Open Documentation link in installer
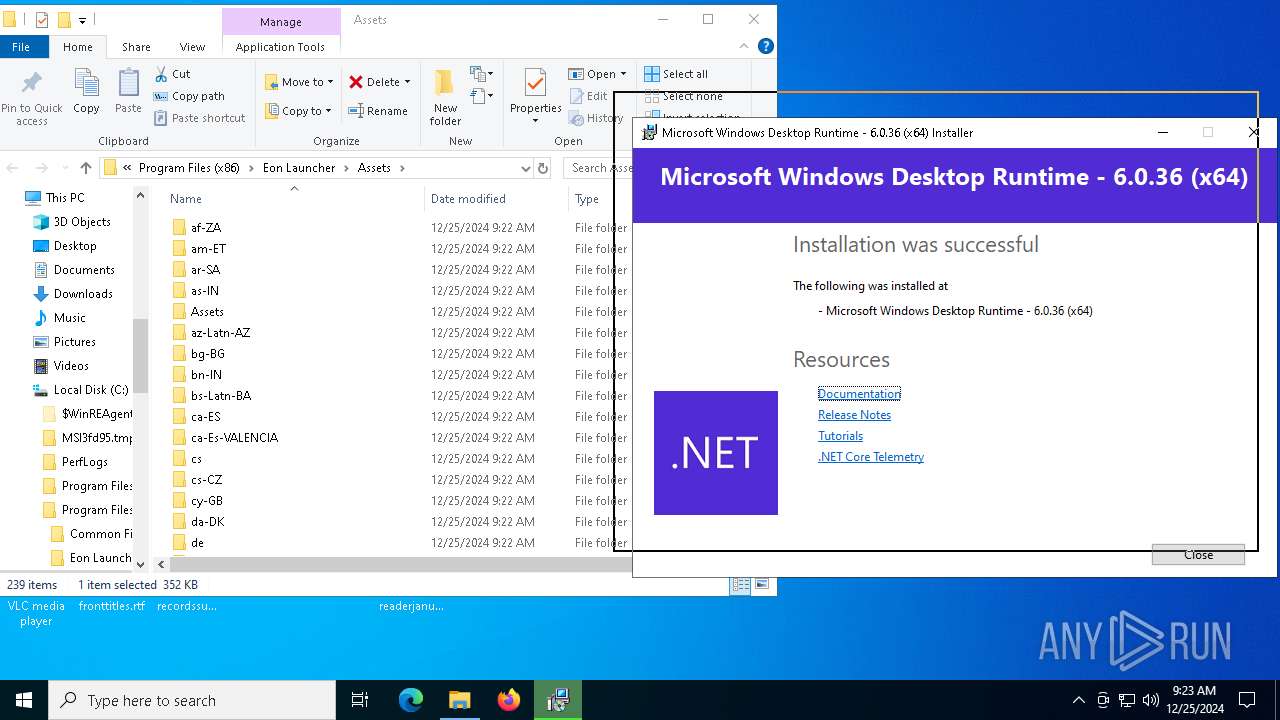Screen dimensions: 1280x720 (x=859, y=393)
